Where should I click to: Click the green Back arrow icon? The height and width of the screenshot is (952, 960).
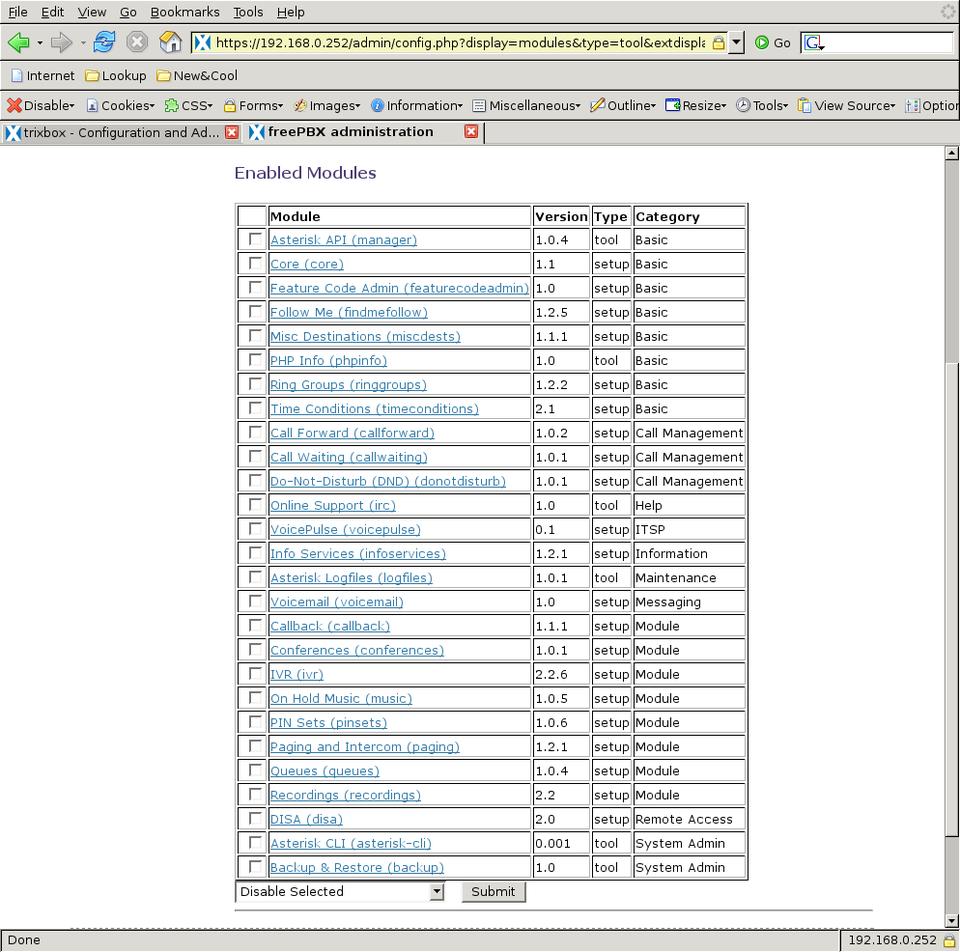(18, 42)
